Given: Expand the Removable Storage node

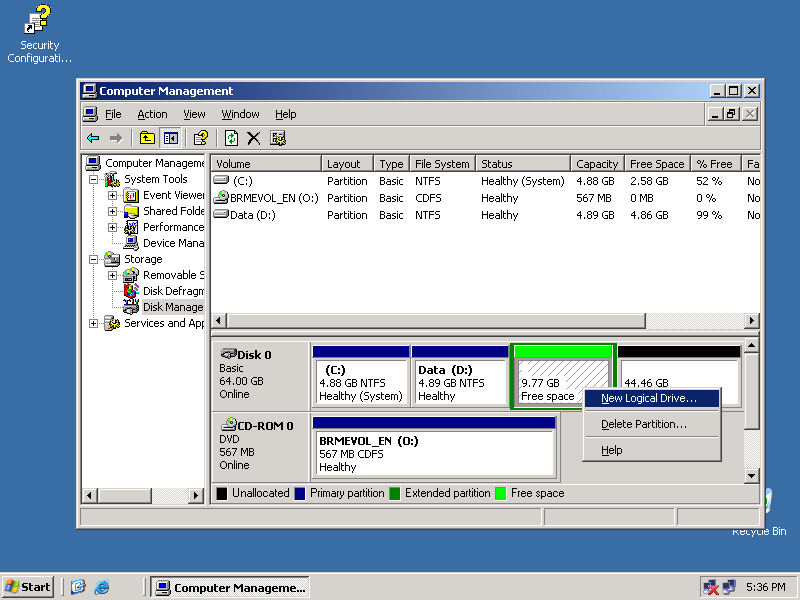Looking at the screenshot, I should click(112, 275).
